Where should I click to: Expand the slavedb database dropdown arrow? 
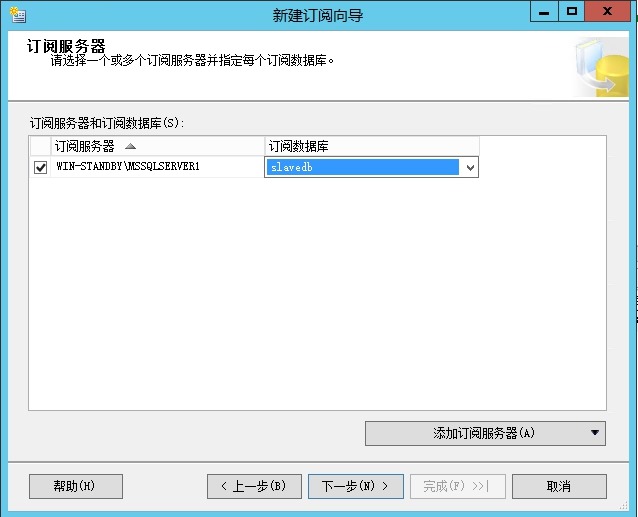click(469, 168)
